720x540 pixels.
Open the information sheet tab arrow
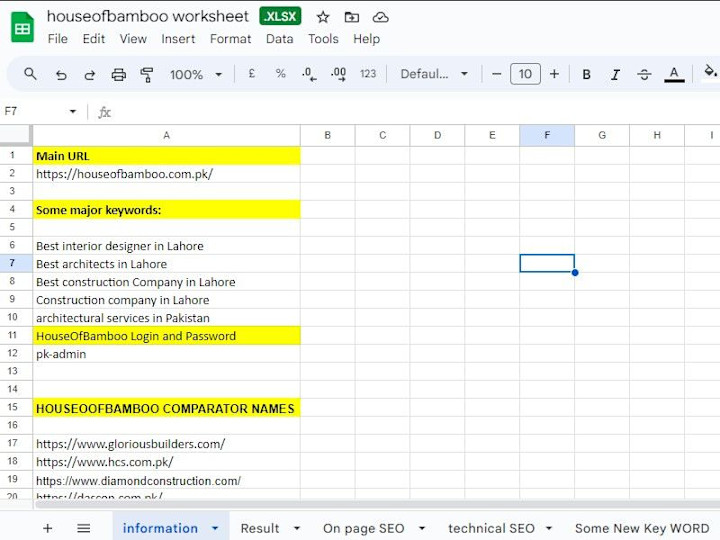tap(215, 528)
